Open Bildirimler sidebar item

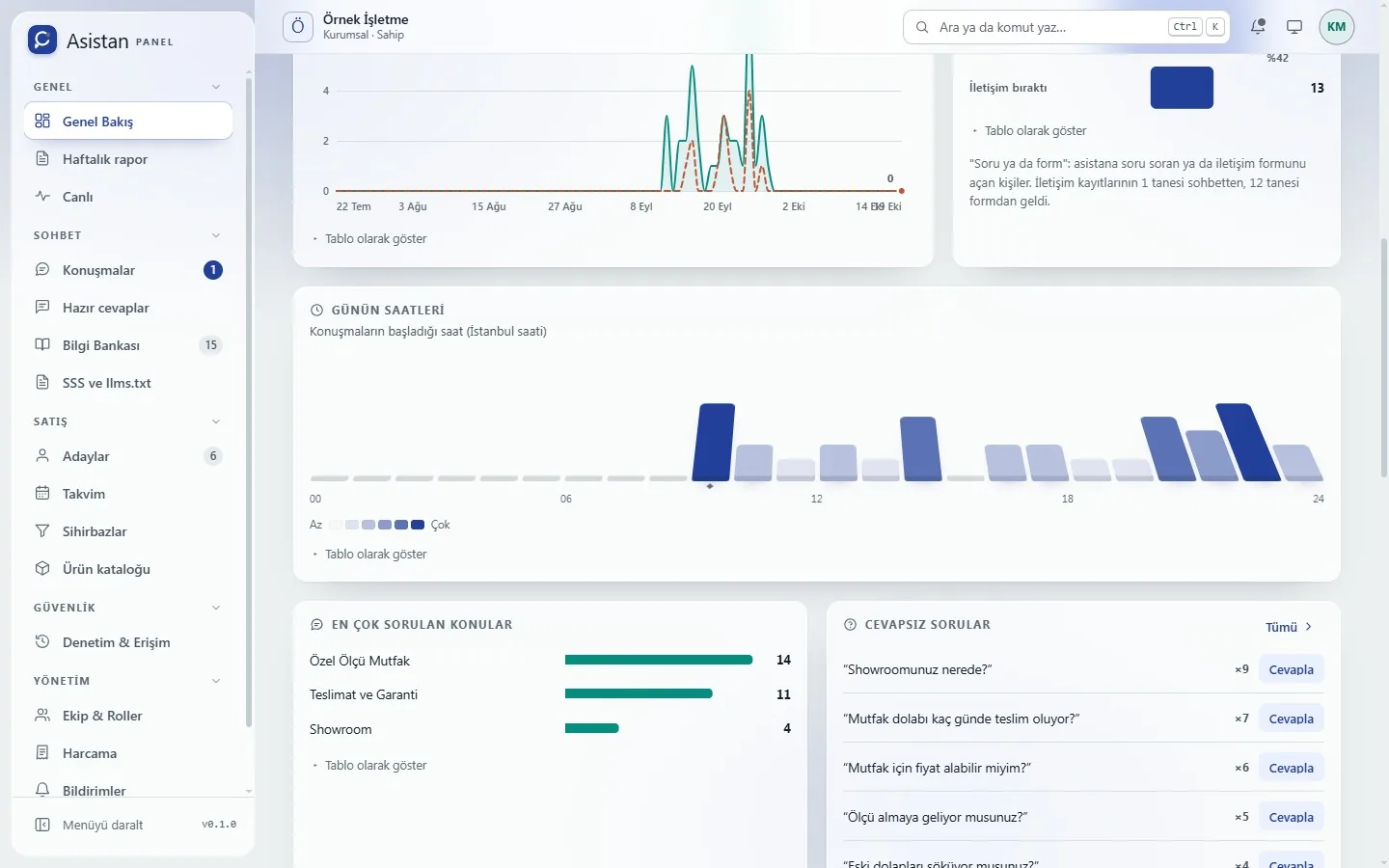pos(128,790)
